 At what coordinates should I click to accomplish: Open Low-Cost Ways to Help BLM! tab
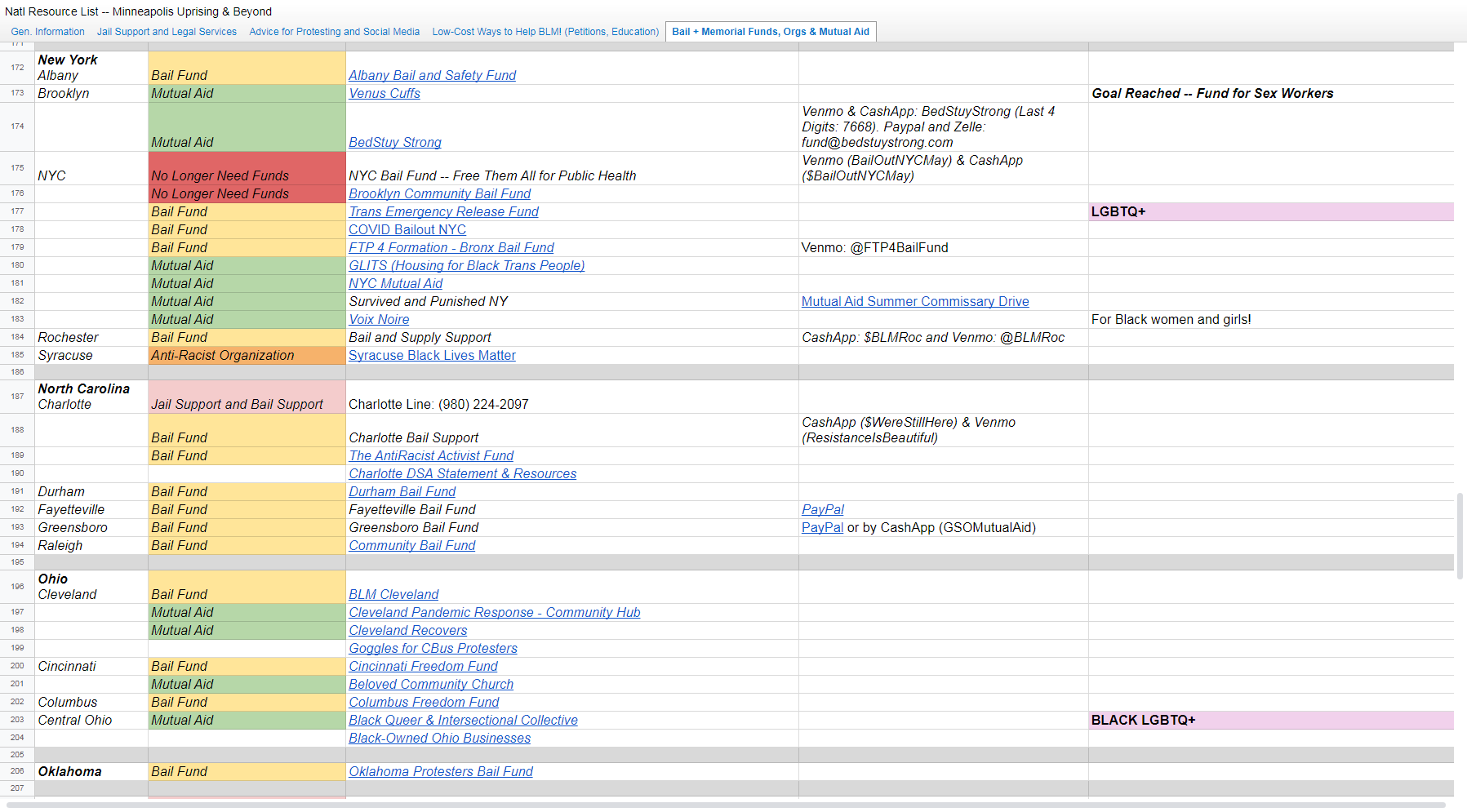545,32
